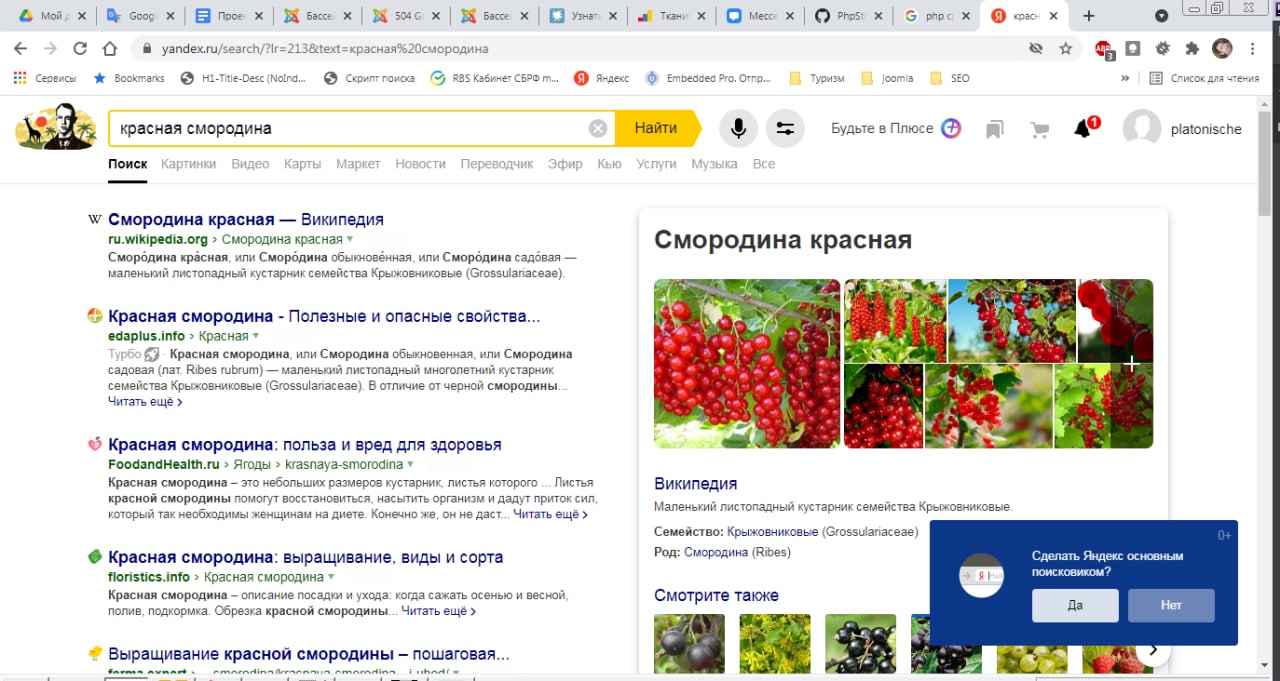This screenshot has height=681, width=1280.
Task: Go to browser home page
Action: point(111,48)
